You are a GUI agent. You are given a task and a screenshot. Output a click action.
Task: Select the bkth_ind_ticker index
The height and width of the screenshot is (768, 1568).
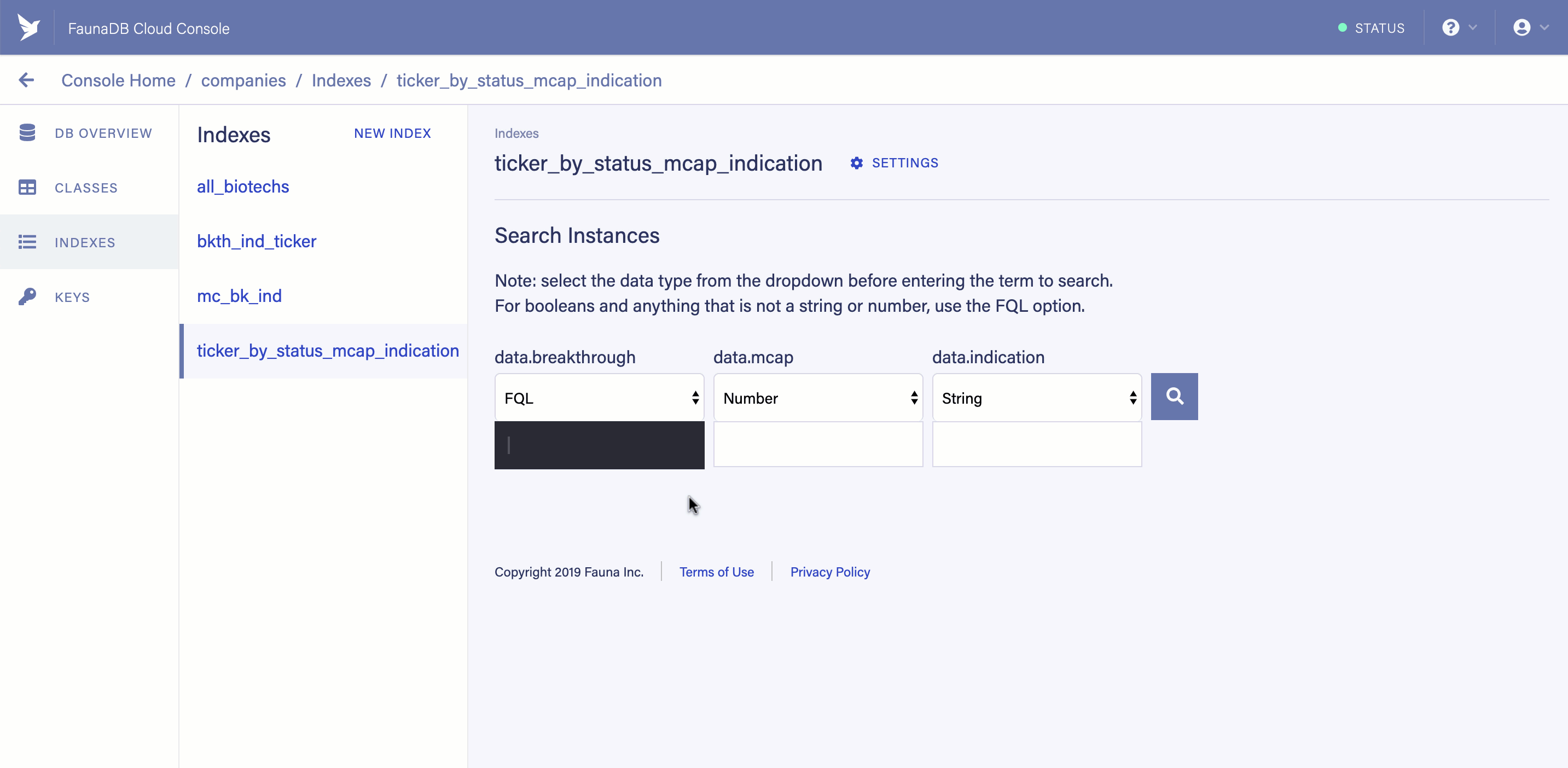pos(256,242)
